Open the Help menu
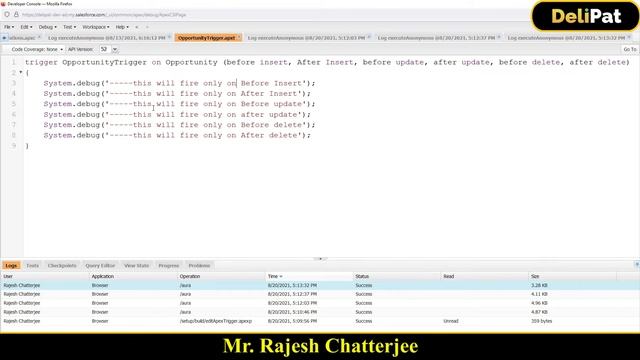This screenshot has height=360, width=640. 122,27
